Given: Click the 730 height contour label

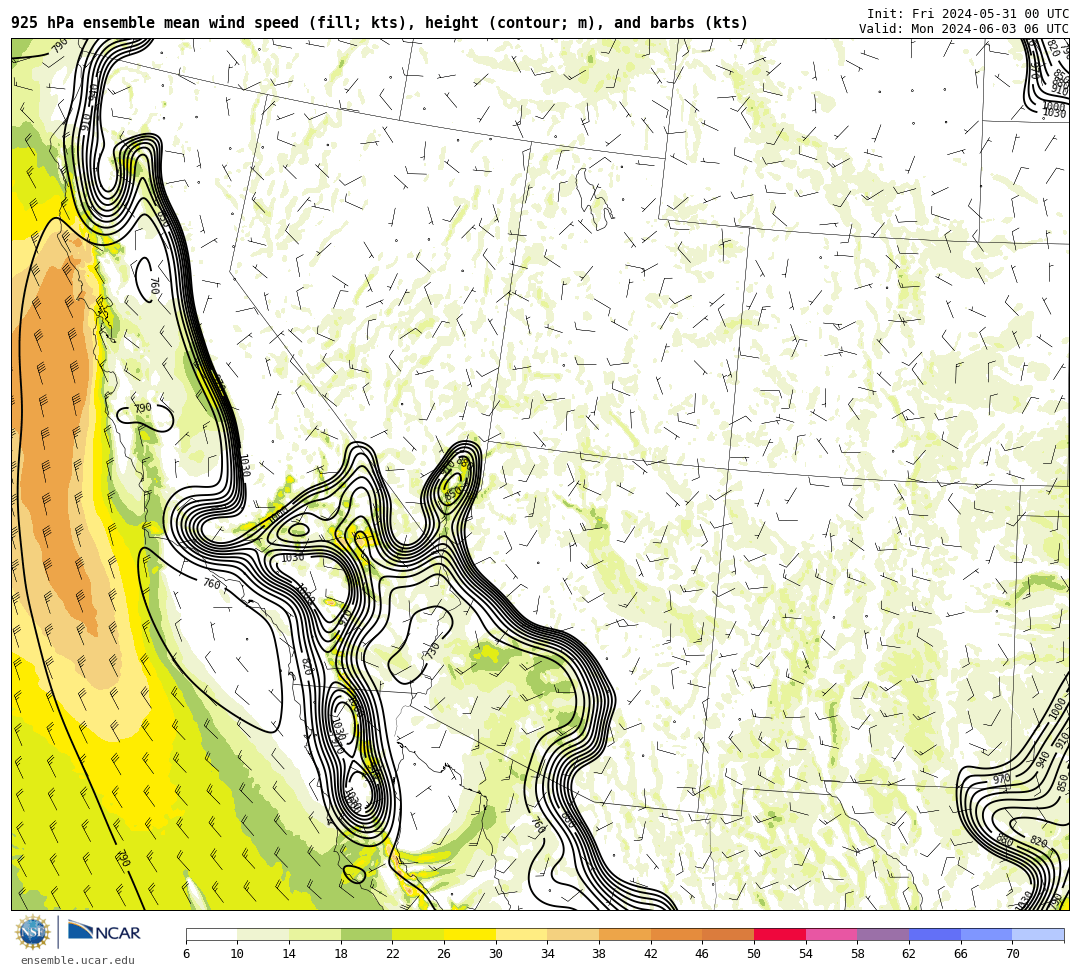Looking at the screenshot, I should pos(432,650).
